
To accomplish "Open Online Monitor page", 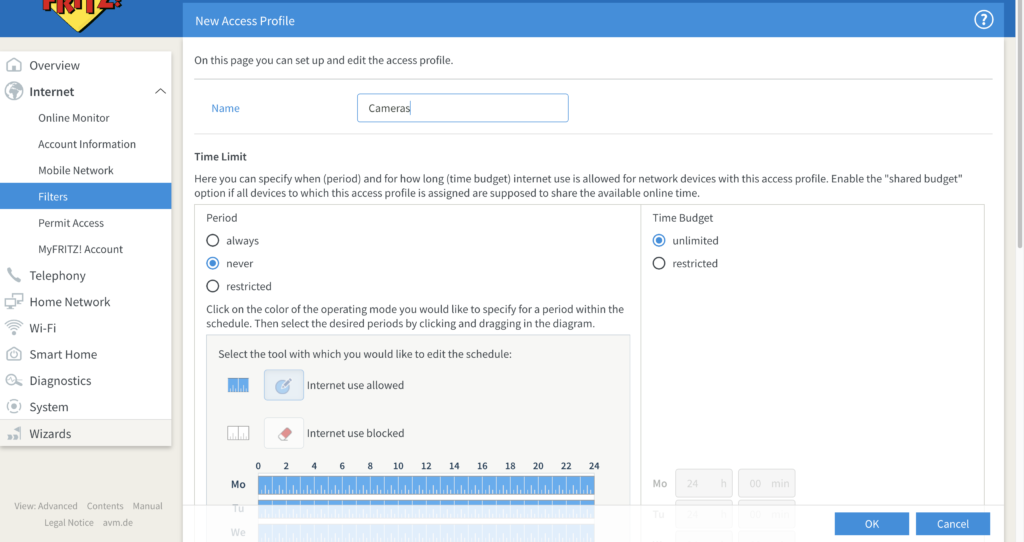I will pyautogui.click(x=74, y=118).
